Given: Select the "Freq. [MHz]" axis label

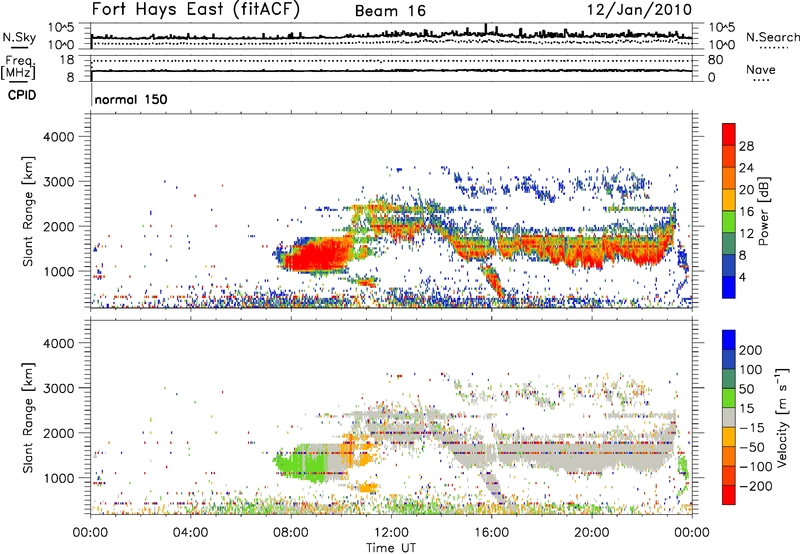Looking at the screenshot, I should tap(19, 67).
